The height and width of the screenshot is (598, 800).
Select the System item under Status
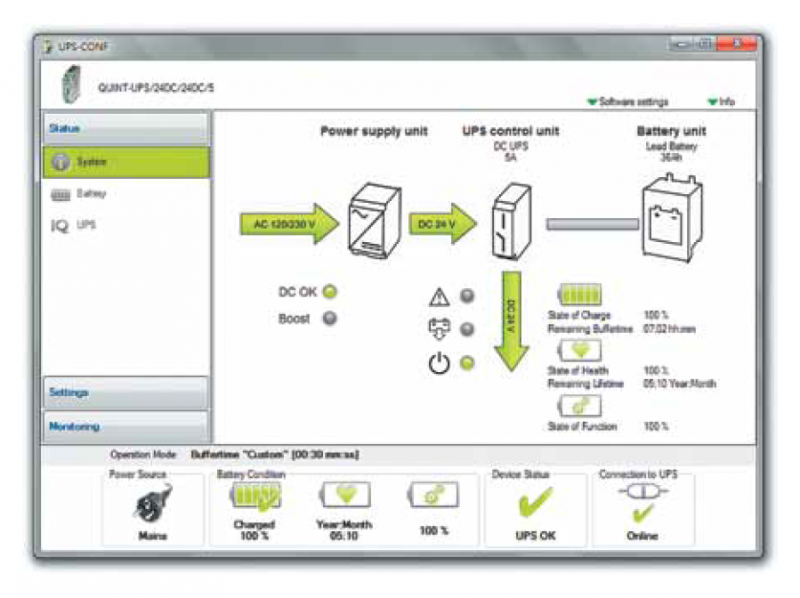[126, 162]
